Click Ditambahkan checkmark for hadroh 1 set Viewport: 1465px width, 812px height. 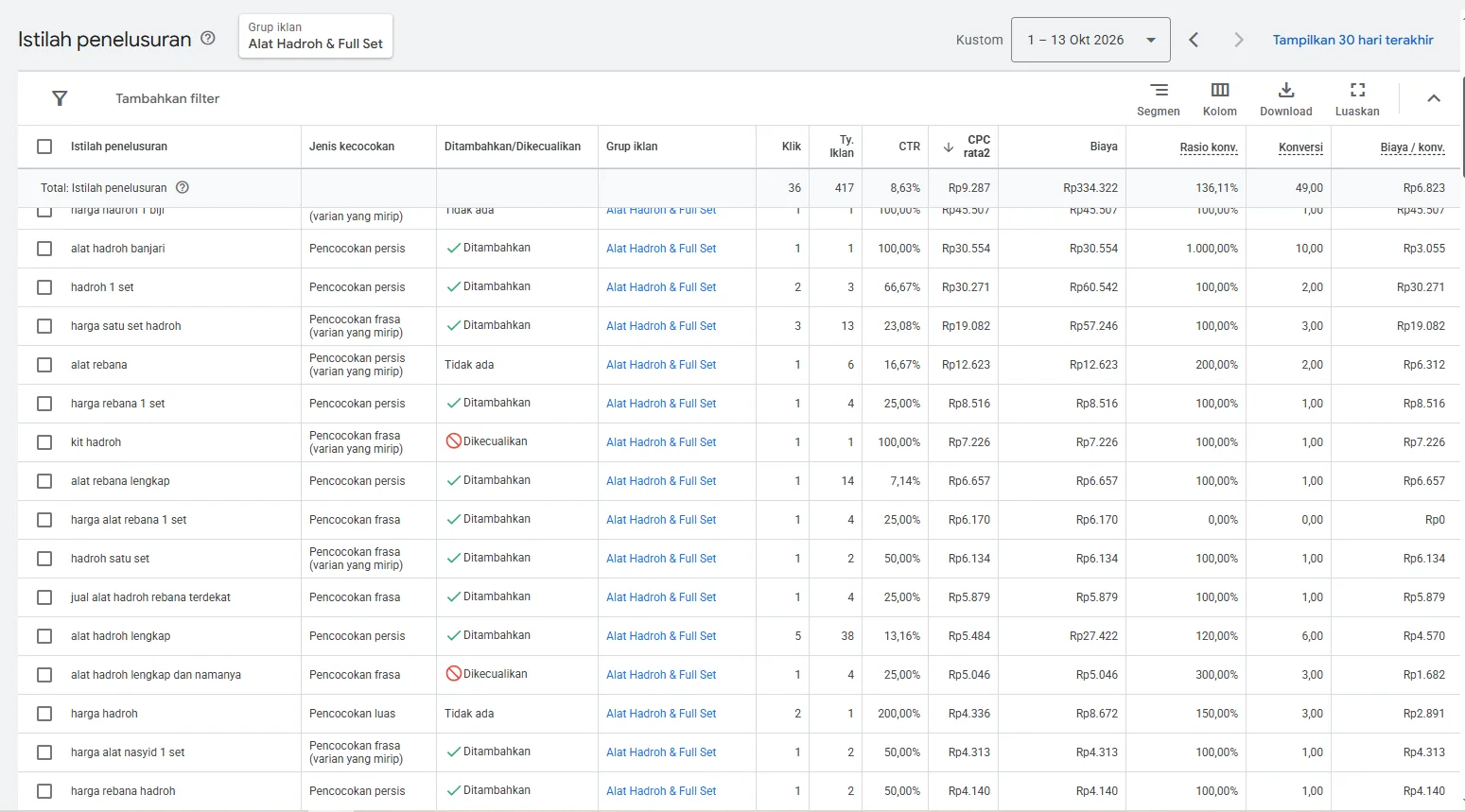click(x=454, y=286)
